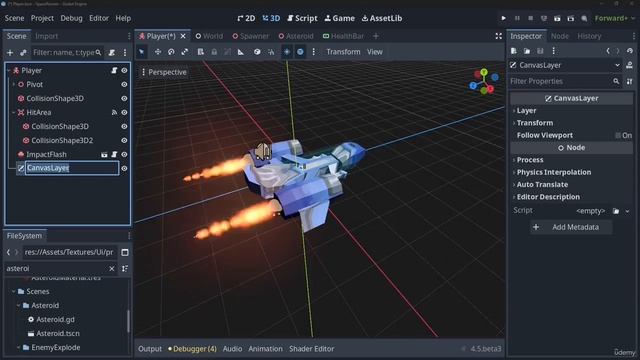Toggle visibility of CanvasLayer node
Viewport: 640px width, 360px height.
click(124, 168)
